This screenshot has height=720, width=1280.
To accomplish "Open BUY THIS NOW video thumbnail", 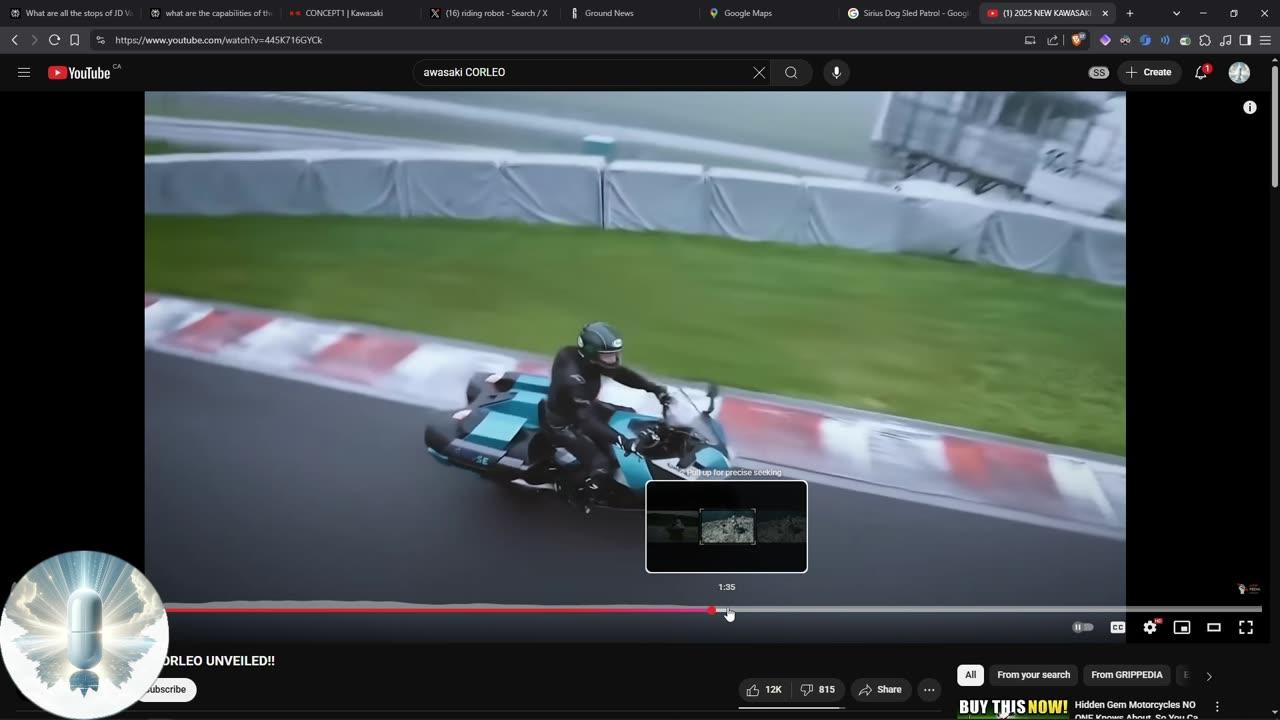I will tap(1013, 708).
